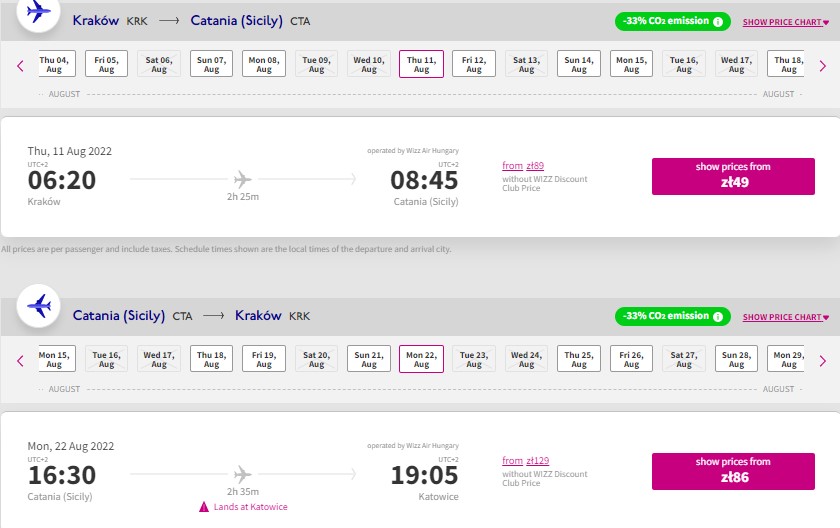
Task: Click the Lands at Katowice warning icon
Action: click(x=204, y=507)
